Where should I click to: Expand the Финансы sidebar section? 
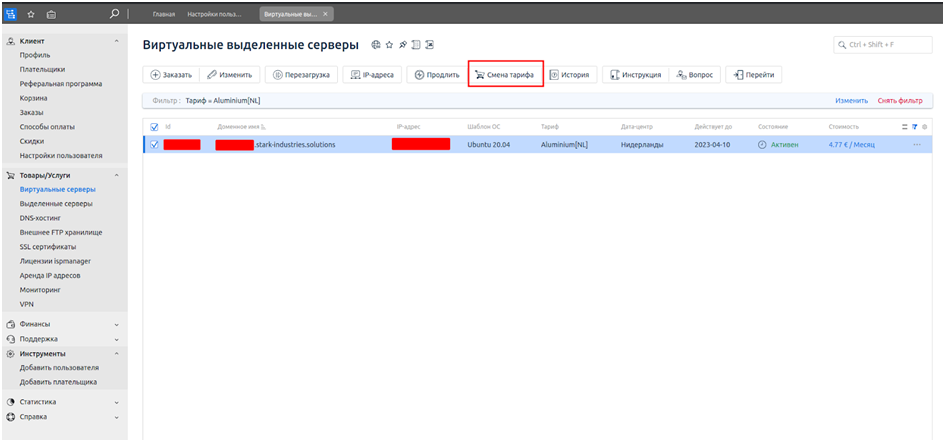[116, 324]
